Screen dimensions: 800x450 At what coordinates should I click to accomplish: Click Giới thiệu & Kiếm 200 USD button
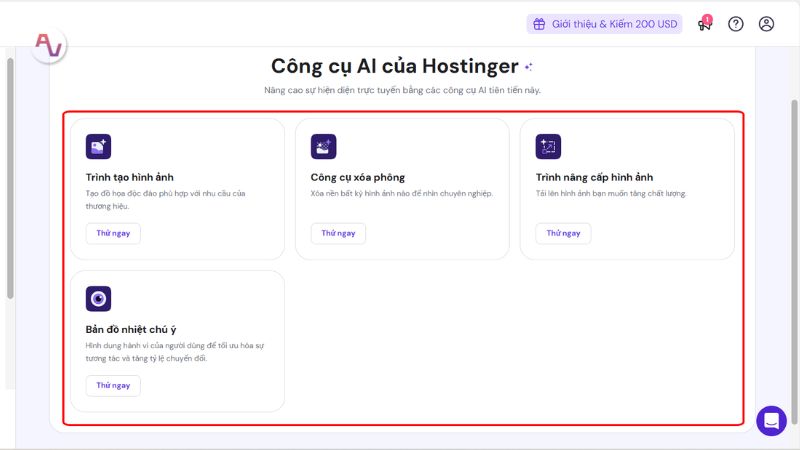coord(605,24)
